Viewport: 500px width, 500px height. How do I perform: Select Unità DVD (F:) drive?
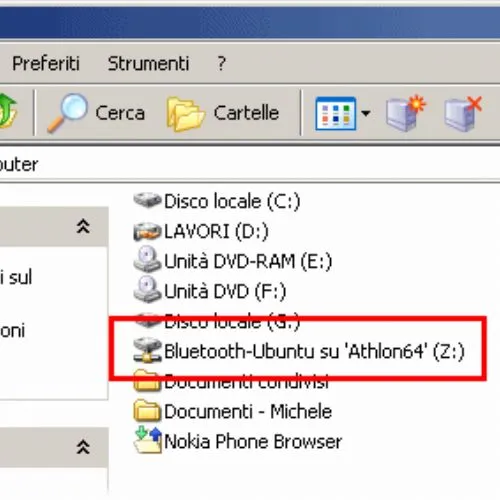pyautogui.click(x=209, y=291)
